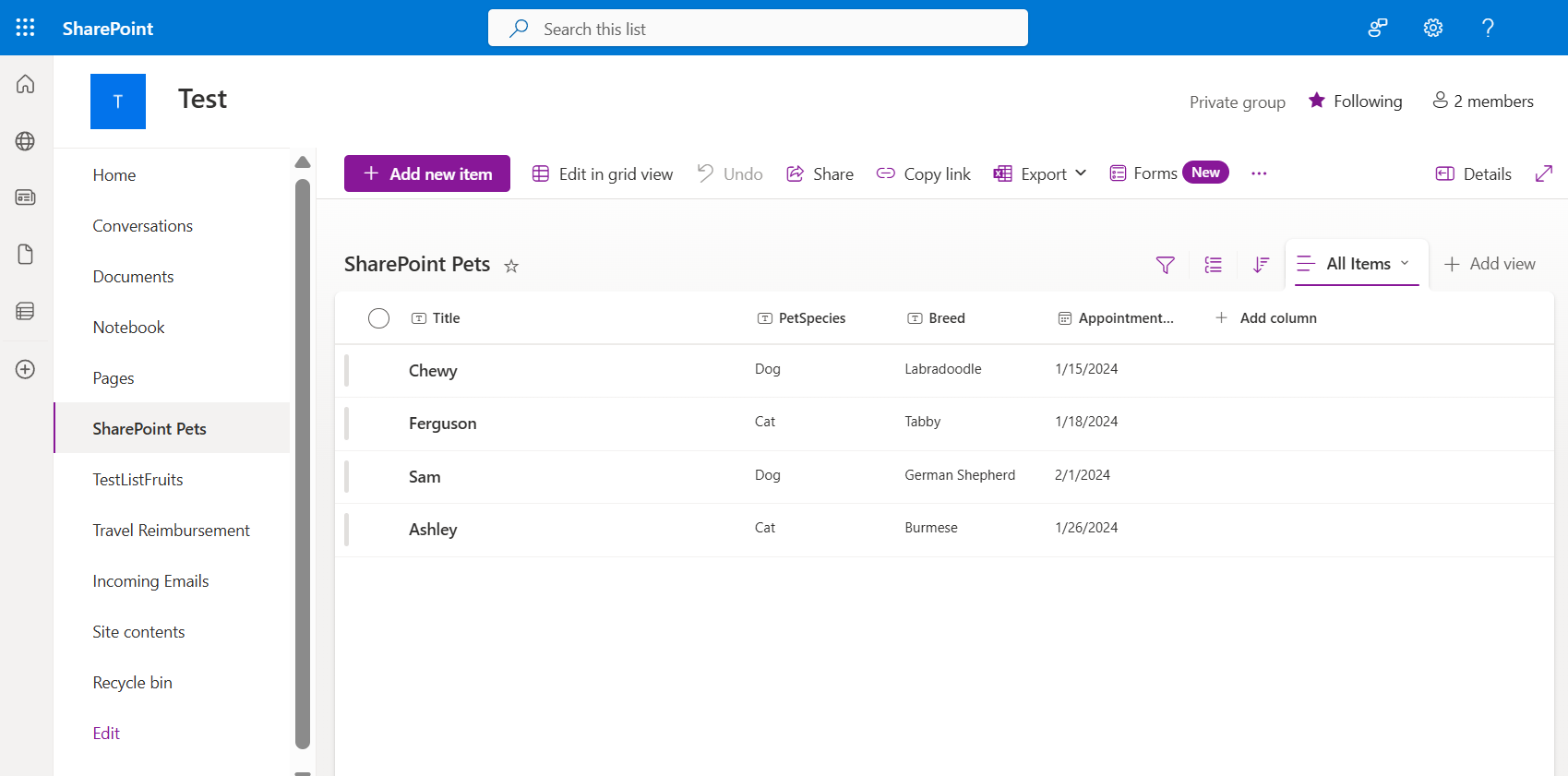Click the Edit link in navigation

[106, 734]
